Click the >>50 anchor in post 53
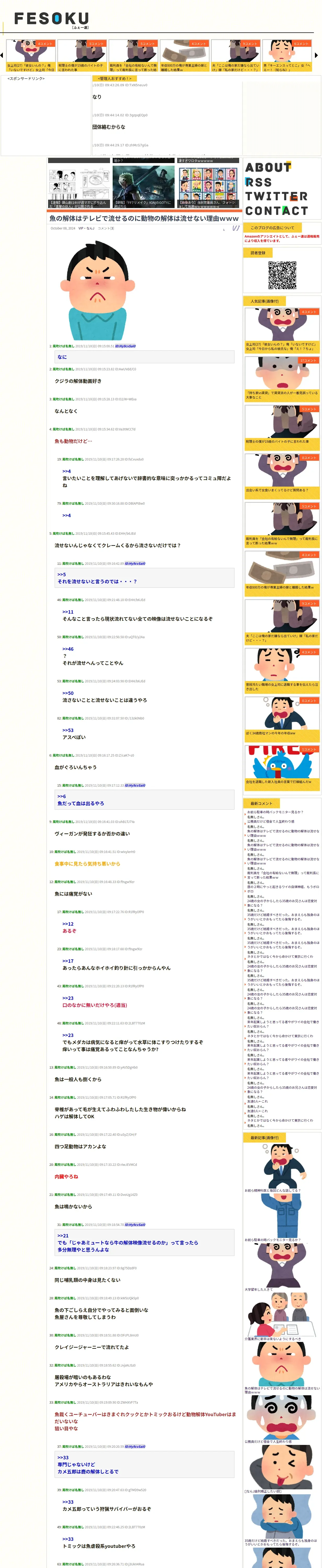322x1568 pixels. coord(68,693)
